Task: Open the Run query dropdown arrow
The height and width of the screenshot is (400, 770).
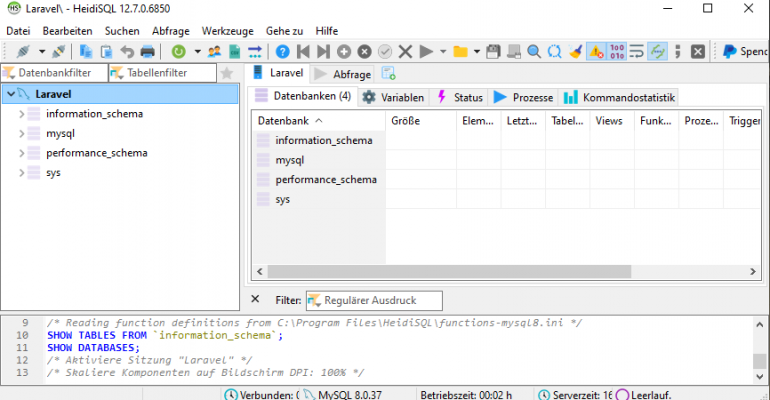Action: coord(443,52)
